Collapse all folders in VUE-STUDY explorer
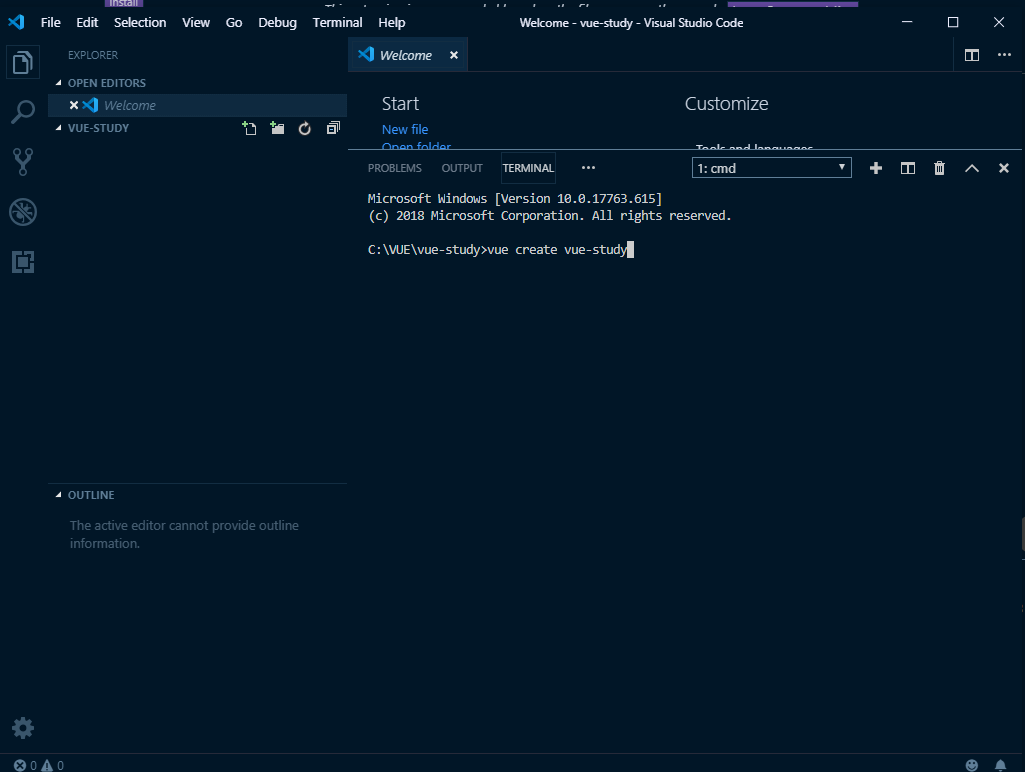This screenshot has width=1025, height=772. pyautogui.click(x=333, y=128)
